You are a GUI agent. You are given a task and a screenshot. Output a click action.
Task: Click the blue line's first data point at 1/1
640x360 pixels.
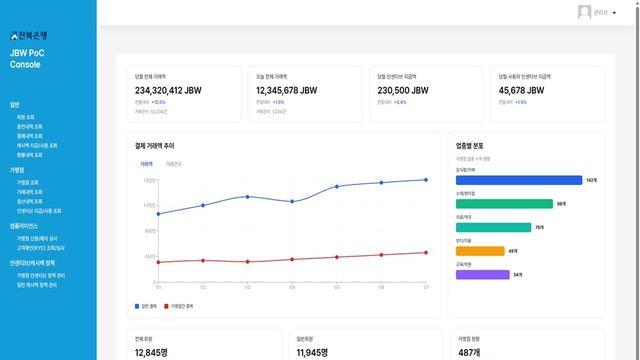(158, 214)
